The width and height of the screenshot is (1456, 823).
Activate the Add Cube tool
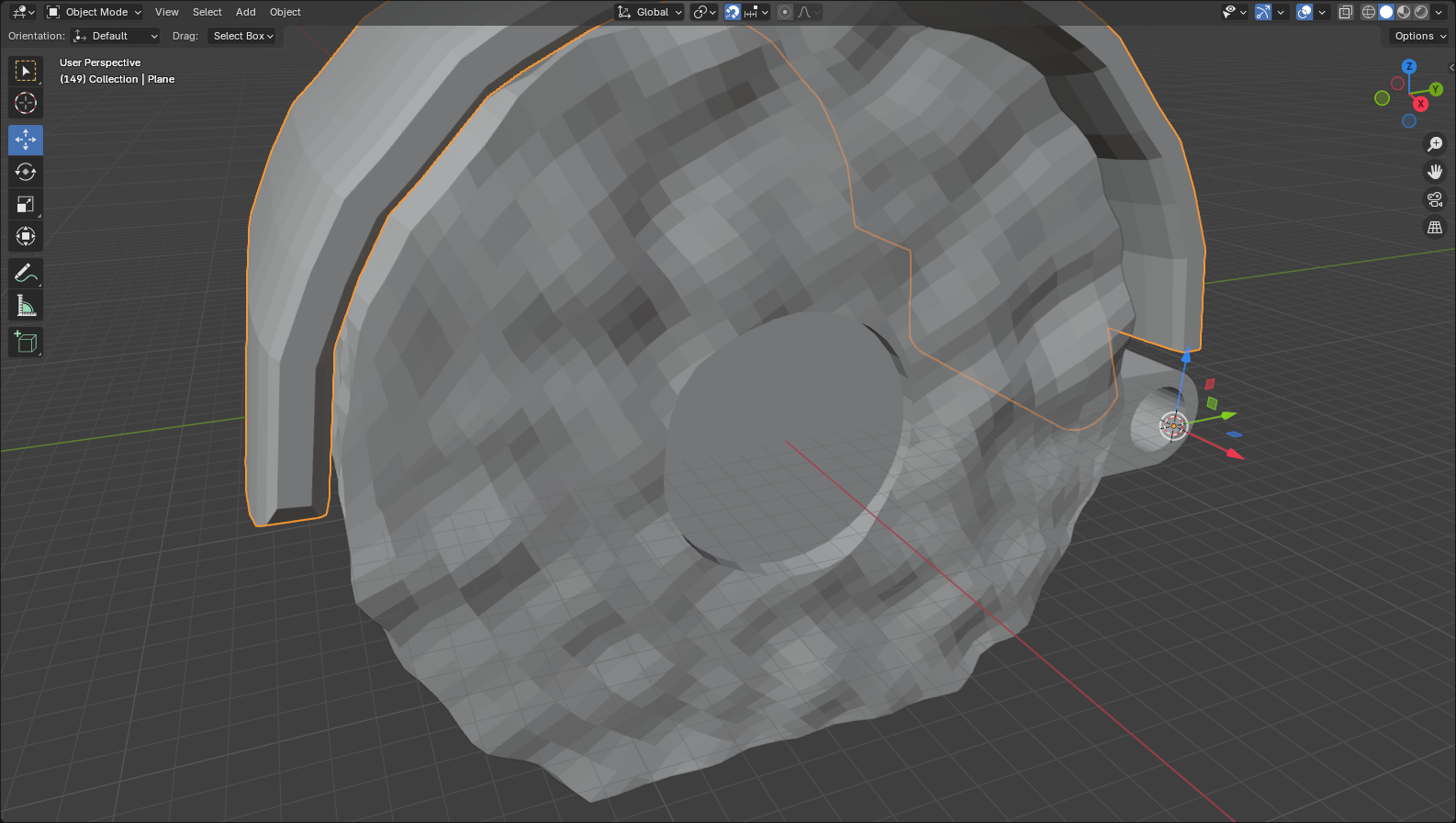[x=26, y=343]
